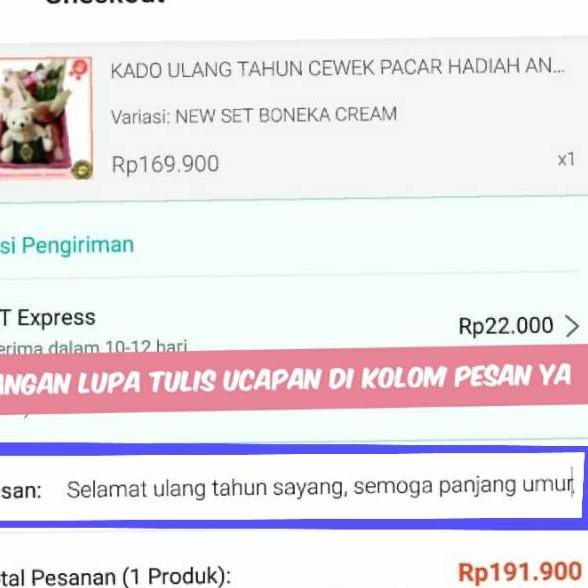Click the pink JANGAN LUPA TULIS UCAPAN banner
This screenshot has width=588, height=588.
pyautogui.click(x=294, y=380)
